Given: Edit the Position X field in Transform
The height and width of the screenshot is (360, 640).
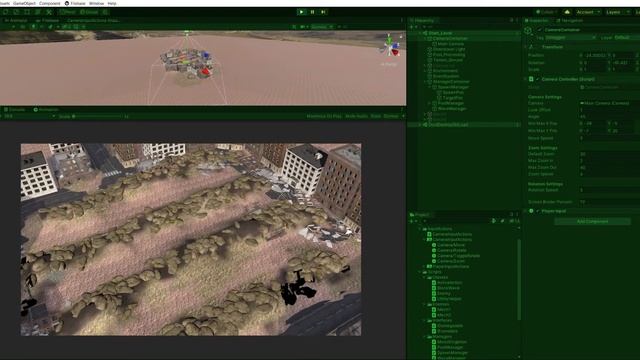Looking at the screenshot, I should click(595, 56).
